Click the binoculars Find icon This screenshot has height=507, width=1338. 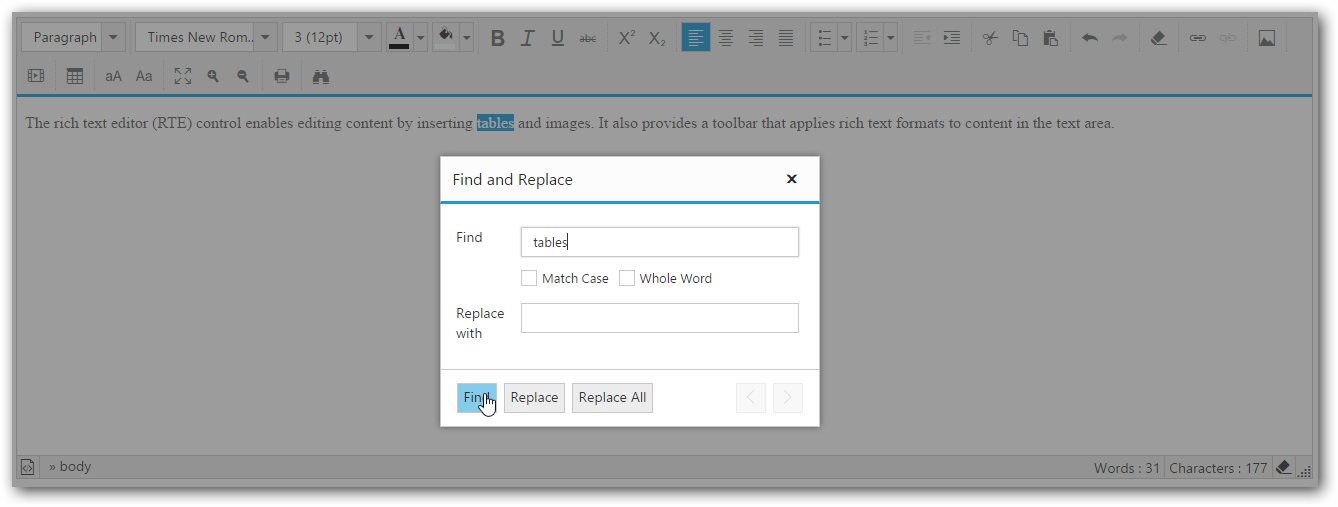pos(321,76)
